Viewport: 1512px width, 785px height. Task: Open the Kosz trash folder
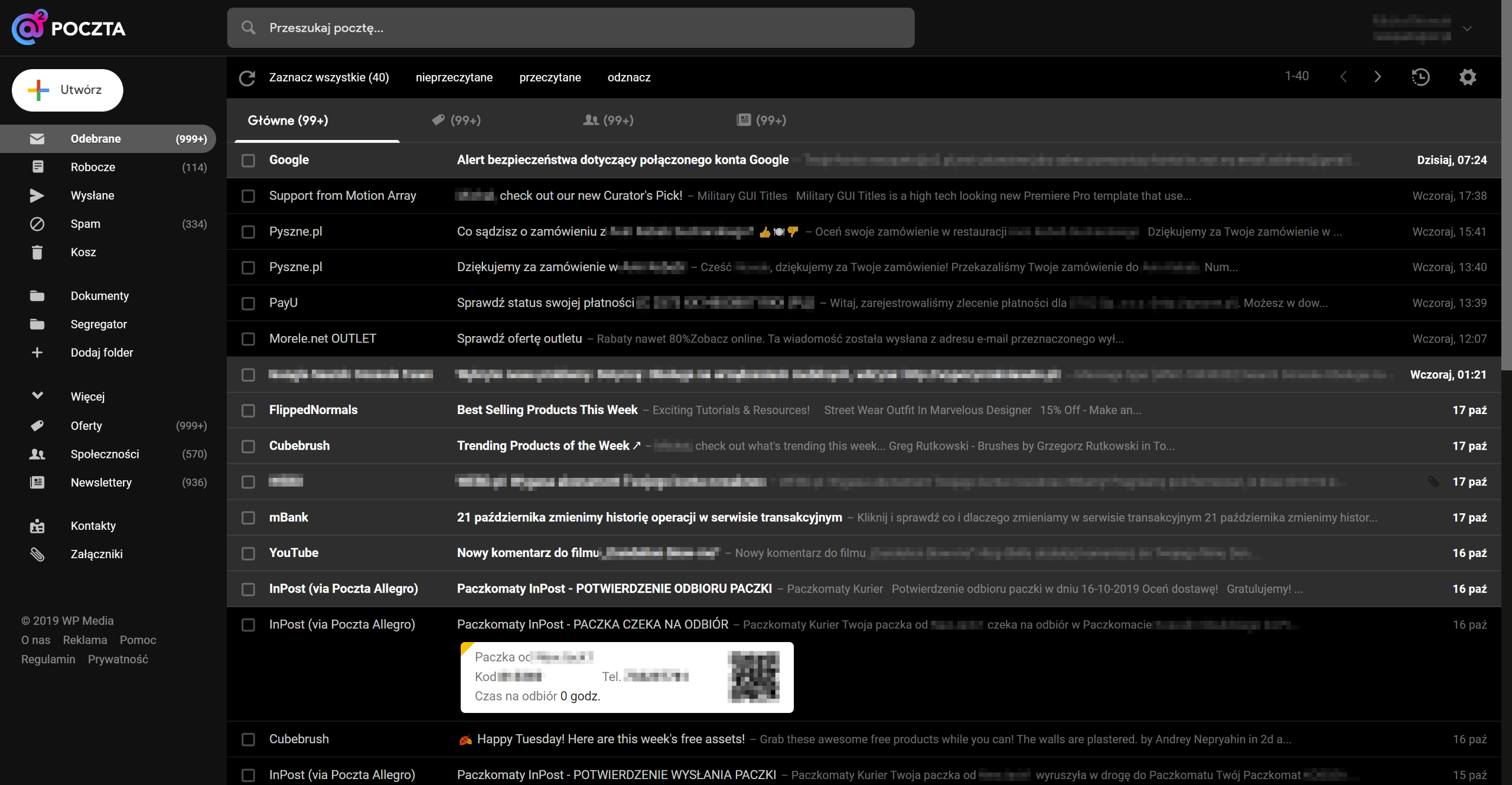(83, 252)
